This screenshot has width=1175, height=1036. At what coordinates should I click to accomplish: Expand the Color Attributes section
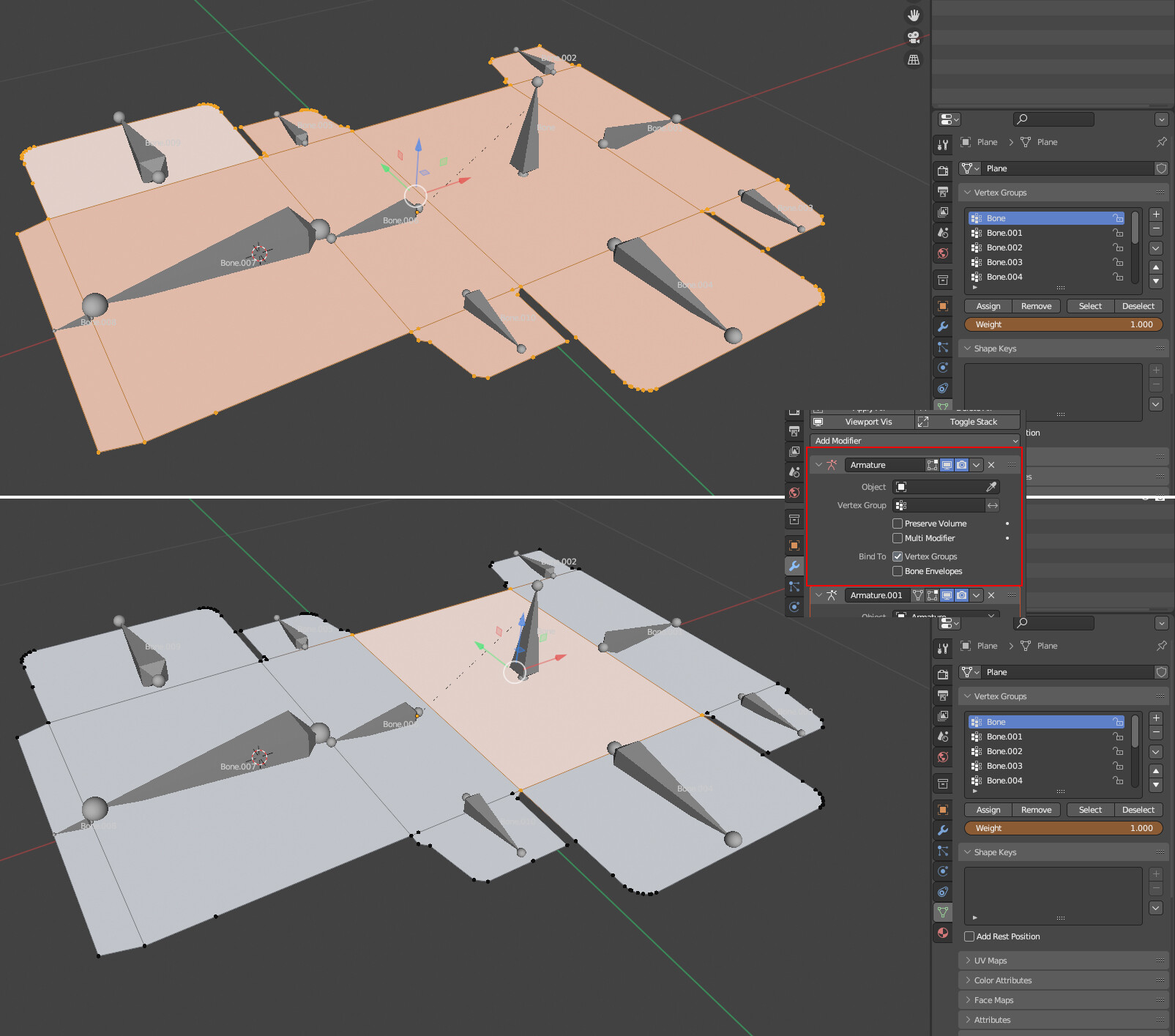(x=1063, y=980)
